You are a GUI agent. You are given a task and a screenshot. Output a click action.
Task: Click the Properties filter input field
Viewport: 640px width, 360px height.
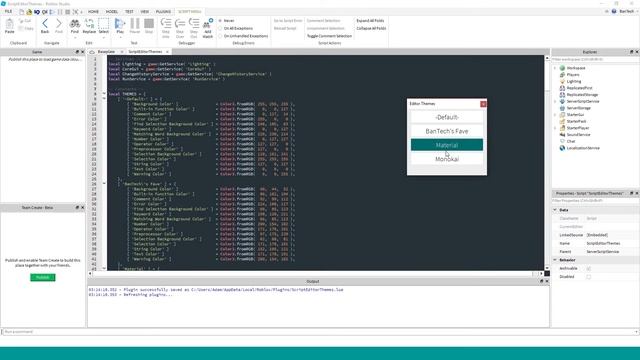pos(596,201)
